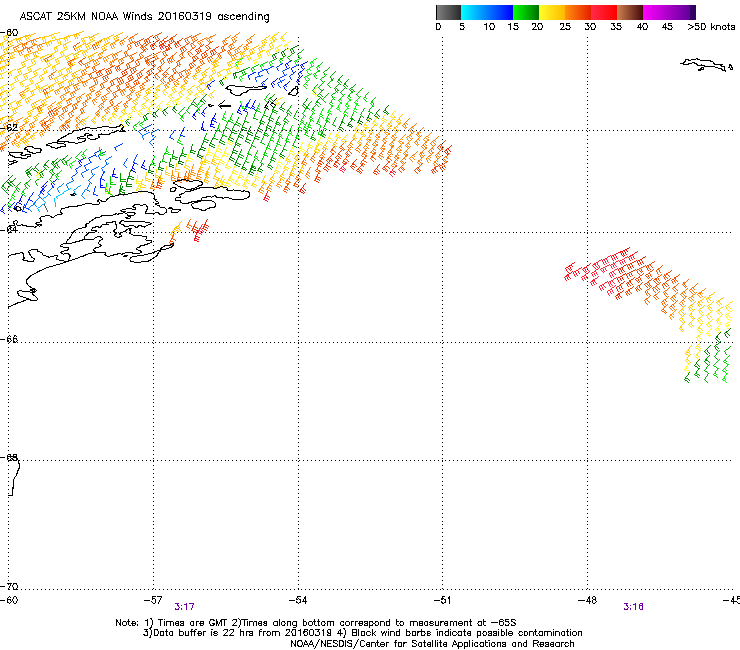The image size is (740, 650).
Task: Click the longitude label '-54'
Action: (x=298, y=600)
